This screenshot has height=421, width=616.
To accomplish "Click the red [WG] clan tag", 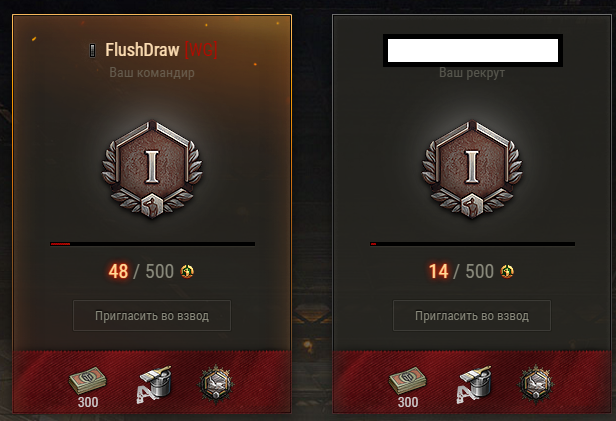I will [201, 50].
